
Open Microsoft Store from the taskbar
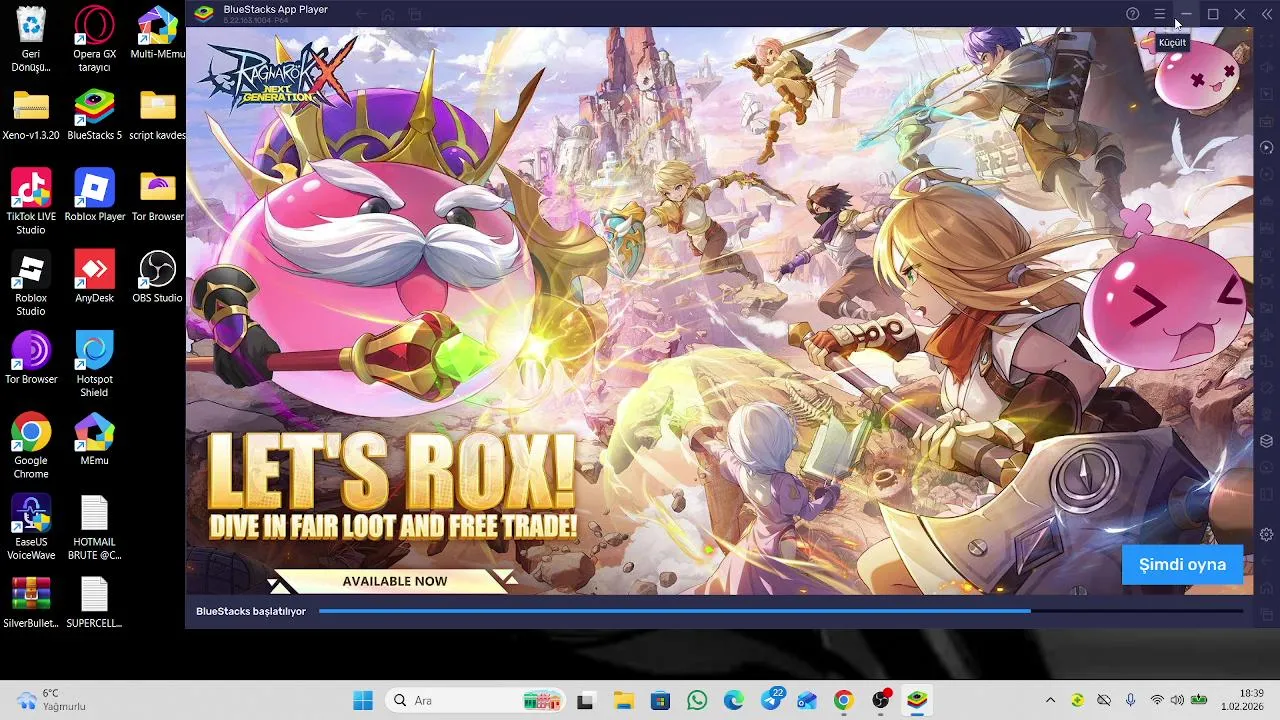coord(660,700)
